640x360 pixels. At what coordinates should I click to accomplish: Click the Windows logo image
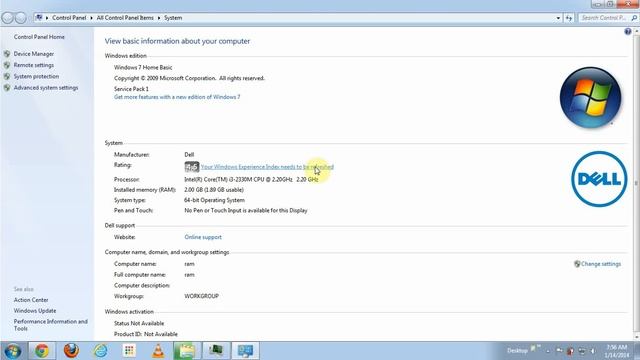590,98
